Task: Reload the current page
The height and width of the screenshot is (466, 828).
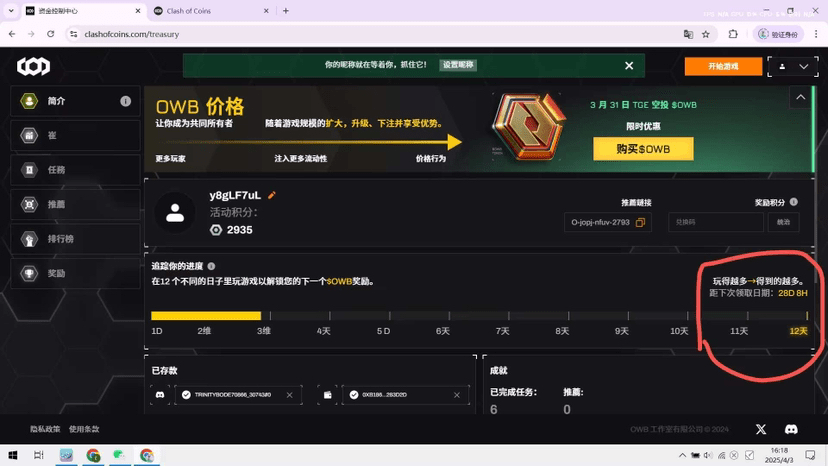Action: click(50, 34)
